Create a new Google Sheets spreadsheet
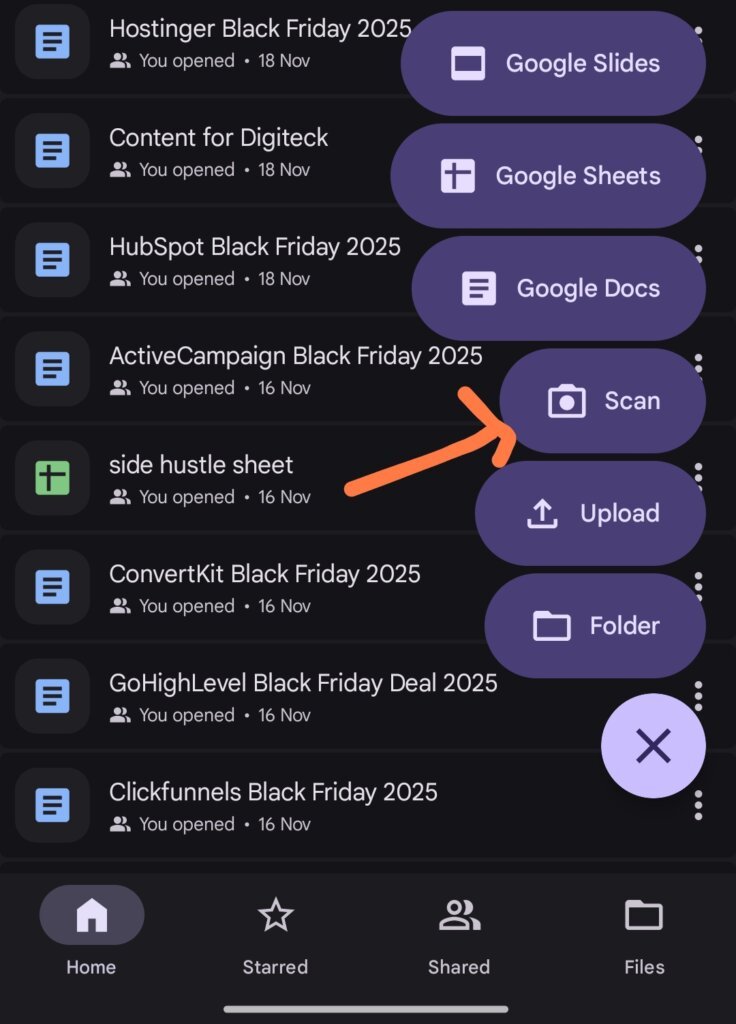The width and height of the screenshot is (736, 1024). [x=548, y=177]
